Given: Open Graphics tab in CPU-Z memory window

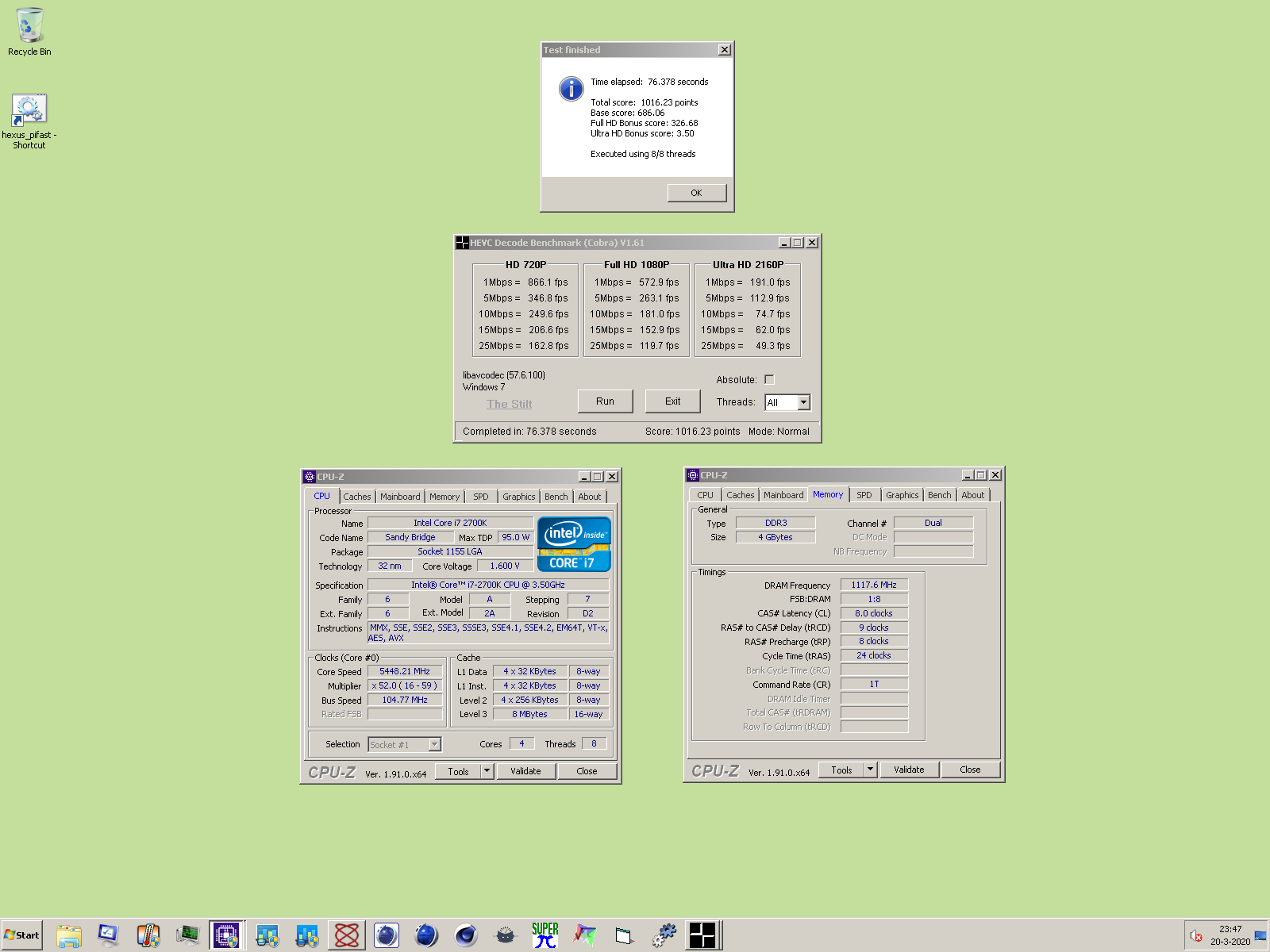Looking at the screenshot, I should [x=902, y=495].
